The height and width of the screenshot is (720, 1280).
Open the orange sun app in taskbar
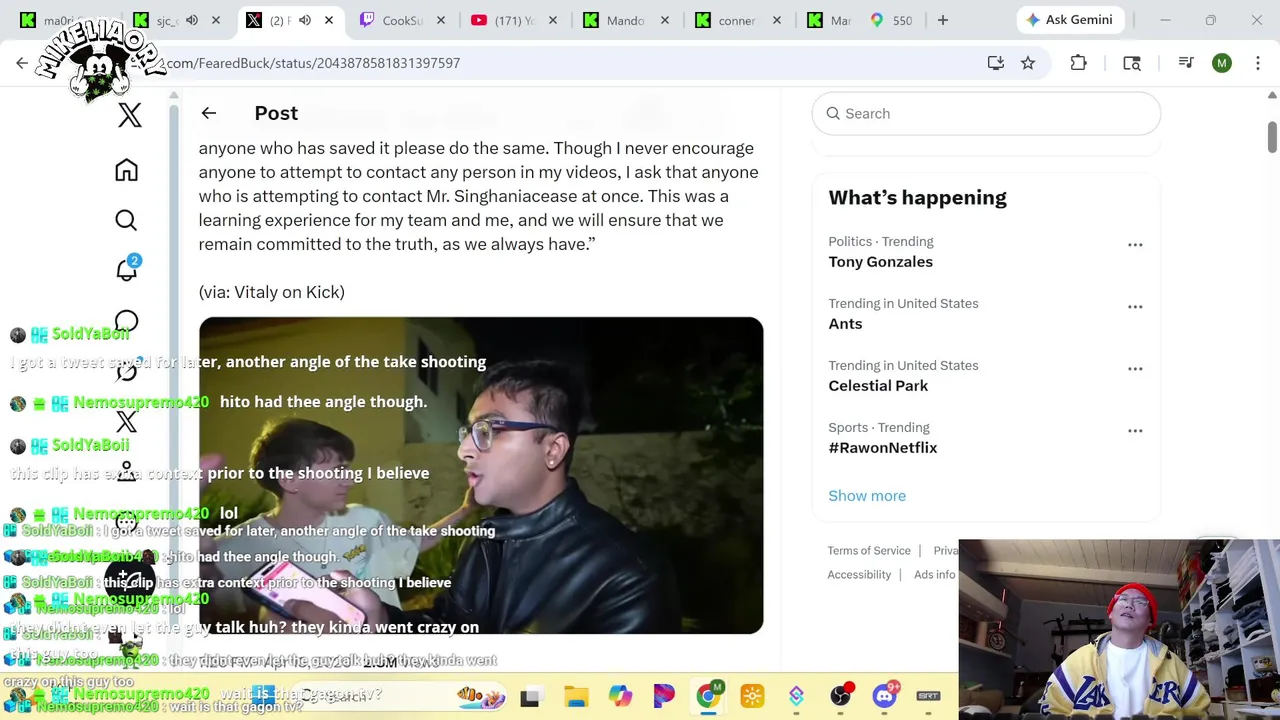(752, 696)
